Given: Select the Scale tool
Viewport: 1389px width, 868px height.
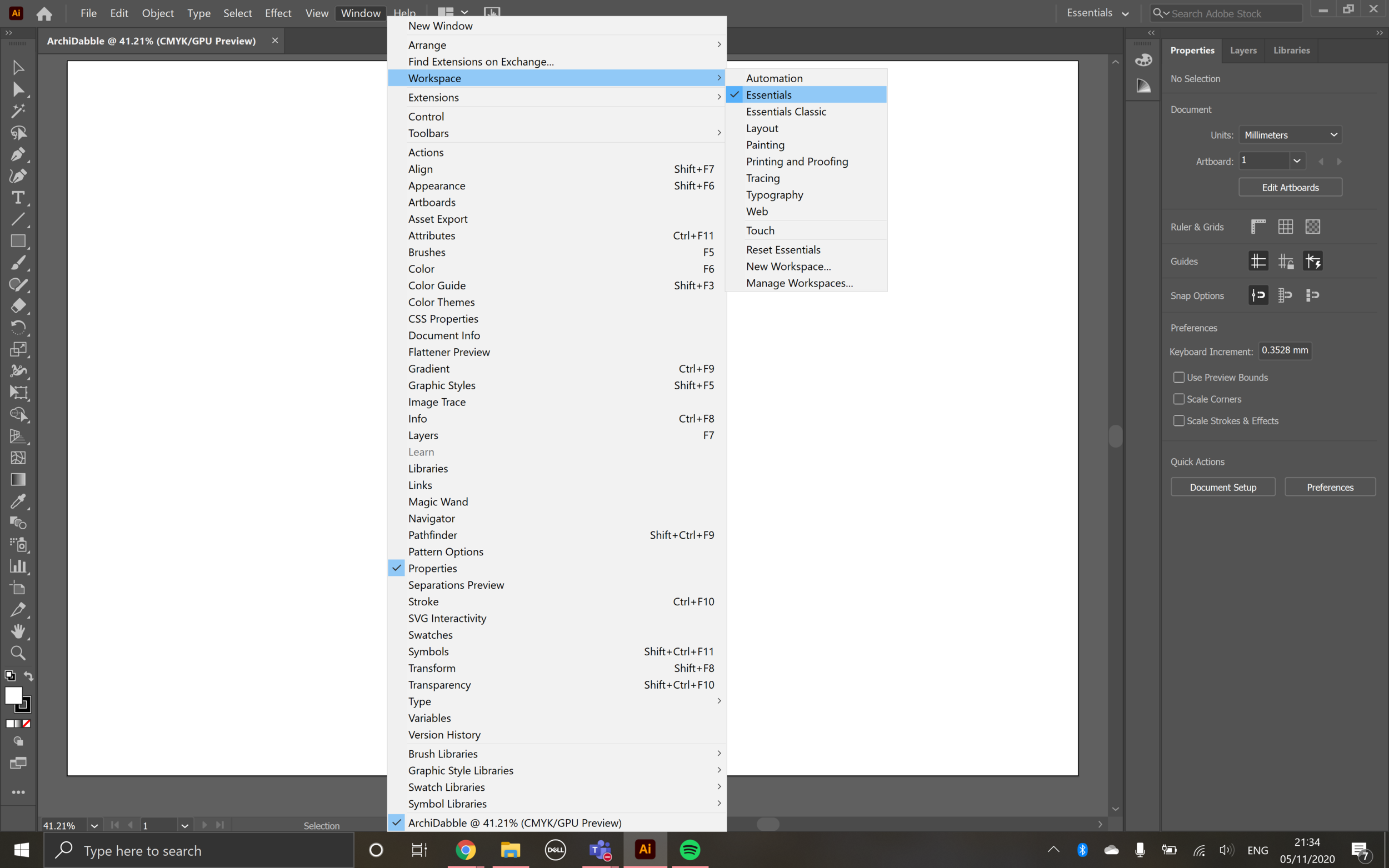Looking at the screenshot, I should pos(18,349).
